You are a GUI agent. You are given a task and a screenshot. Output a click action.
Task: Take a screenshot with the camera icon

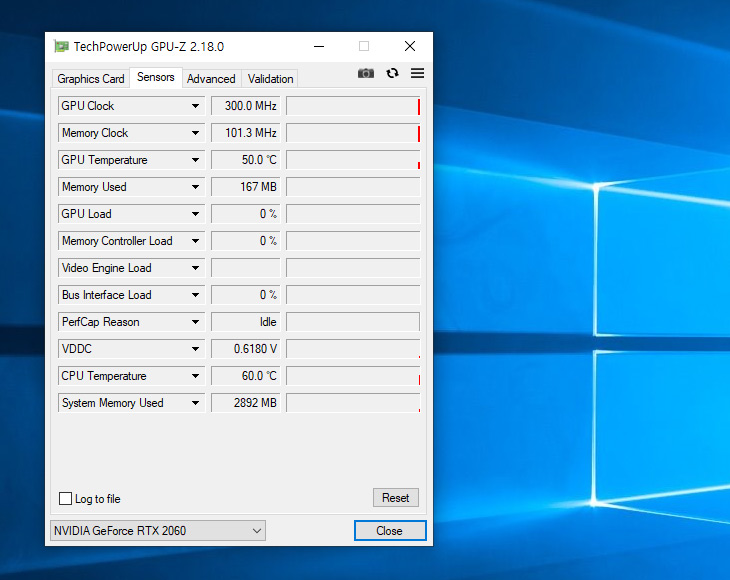click(365, 73)
